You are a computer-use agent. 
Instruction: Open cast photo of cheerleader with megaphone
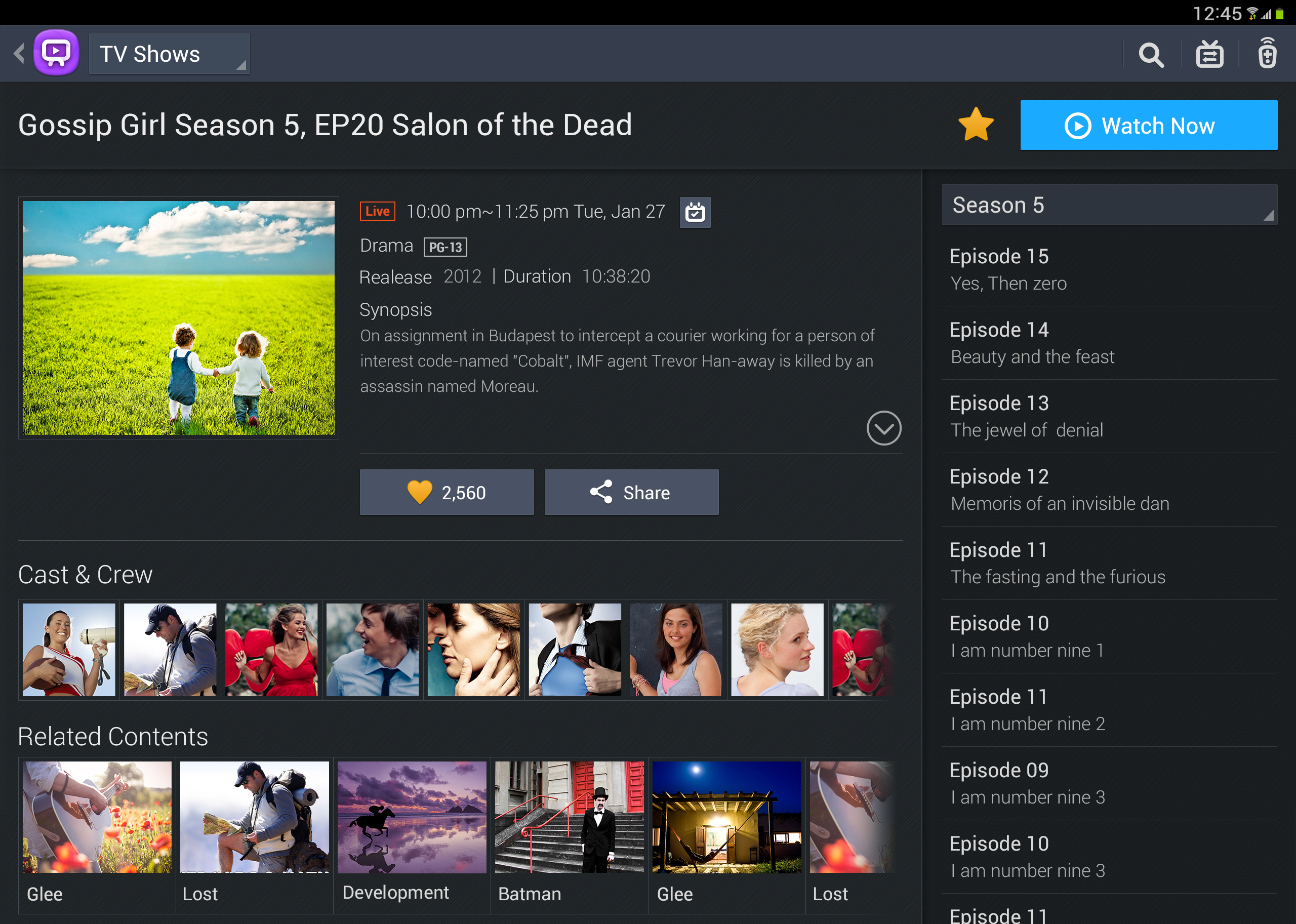click(x=69, y=650)
